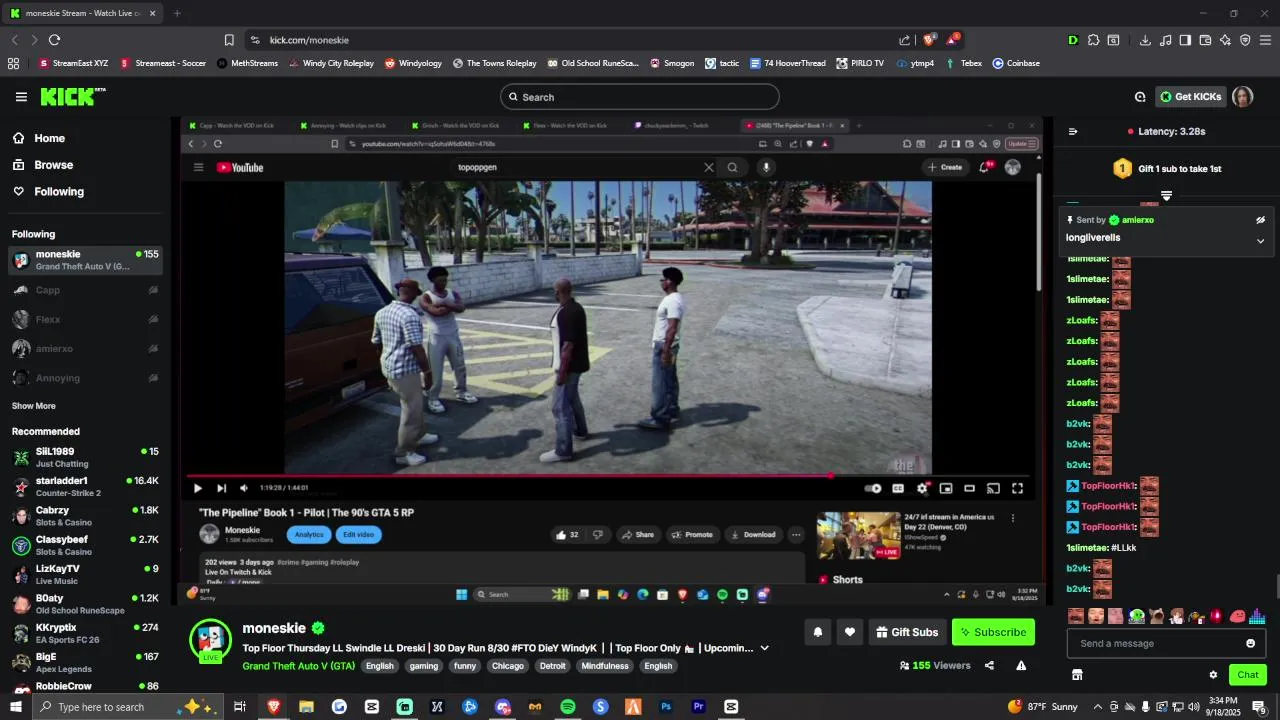Bookmark this page icon in address bar
This screenshot has height=720, width=1280.
pos(229,40)
